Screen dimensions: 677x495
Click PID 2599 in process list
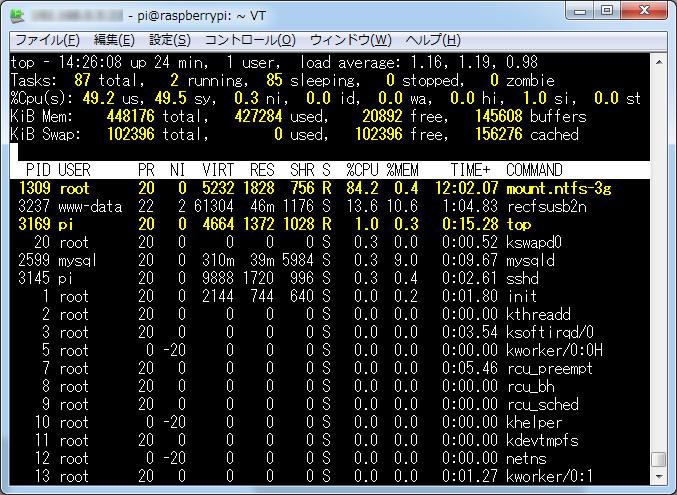coord(35,260)
